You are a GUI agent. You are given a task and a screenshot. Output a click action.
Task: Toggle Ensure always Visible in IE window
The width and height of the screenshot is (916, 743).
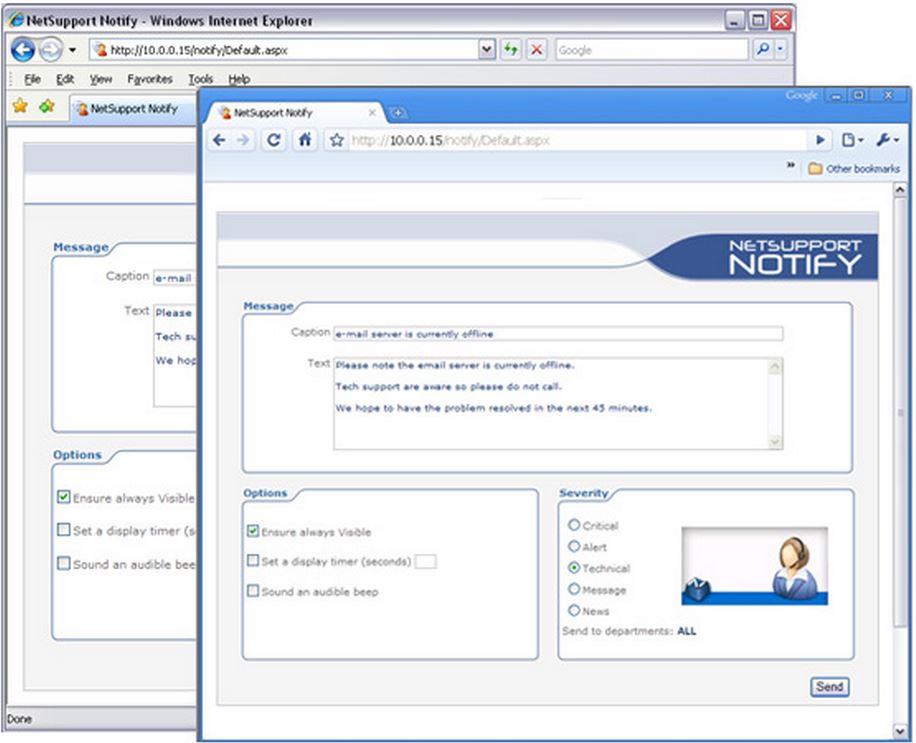[x=64, y=497]
